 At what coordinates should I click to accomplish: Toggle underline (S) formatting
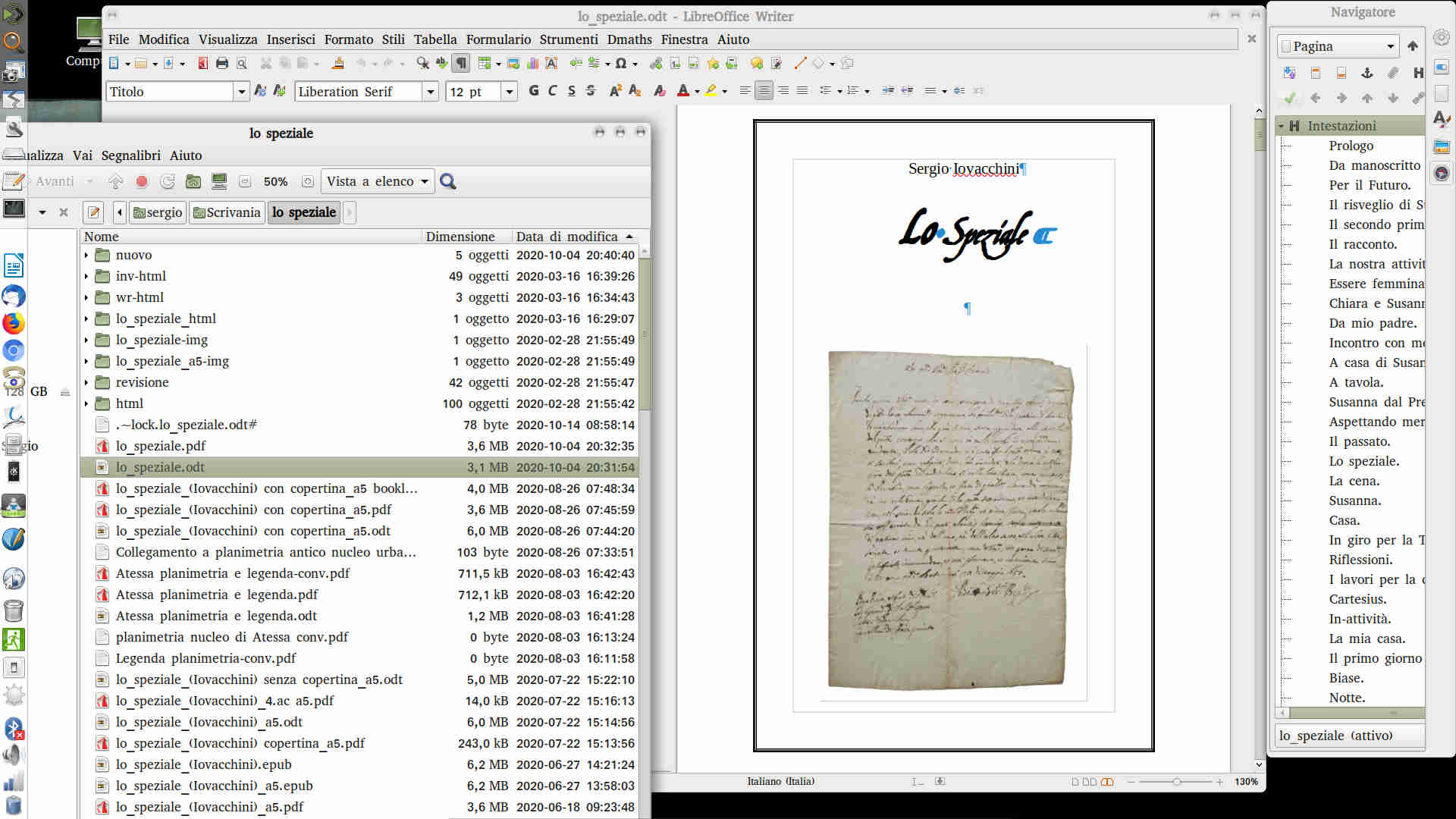coord(572,91)
